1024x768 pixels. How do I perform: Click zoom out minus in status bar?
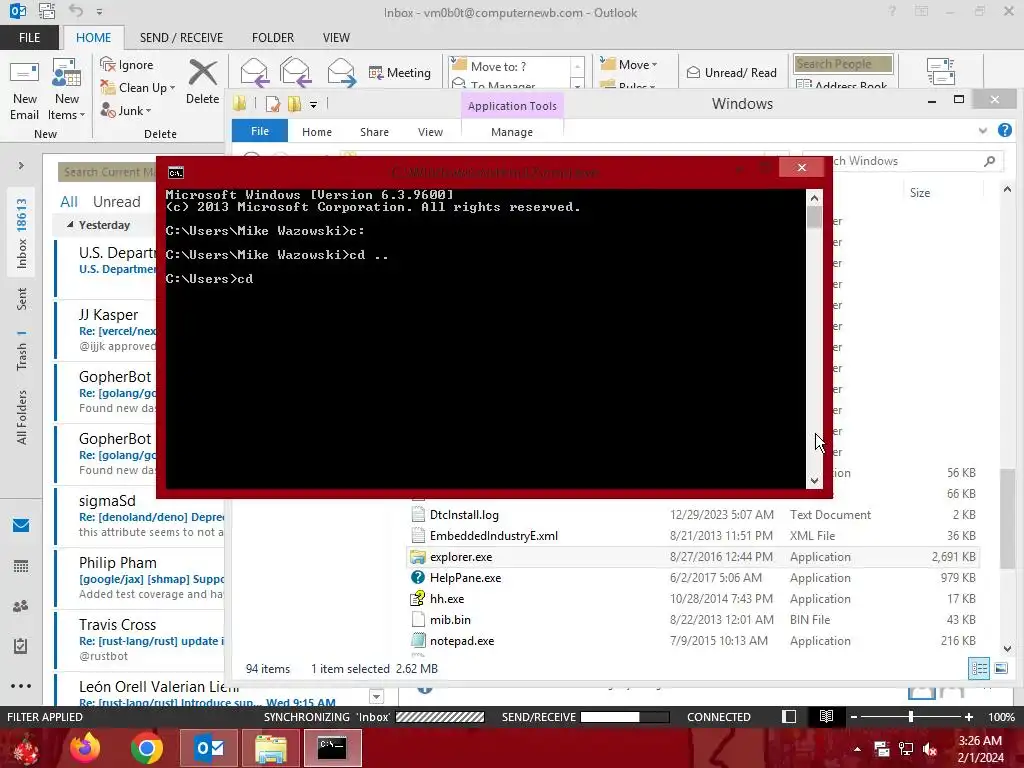coord(854,717)
